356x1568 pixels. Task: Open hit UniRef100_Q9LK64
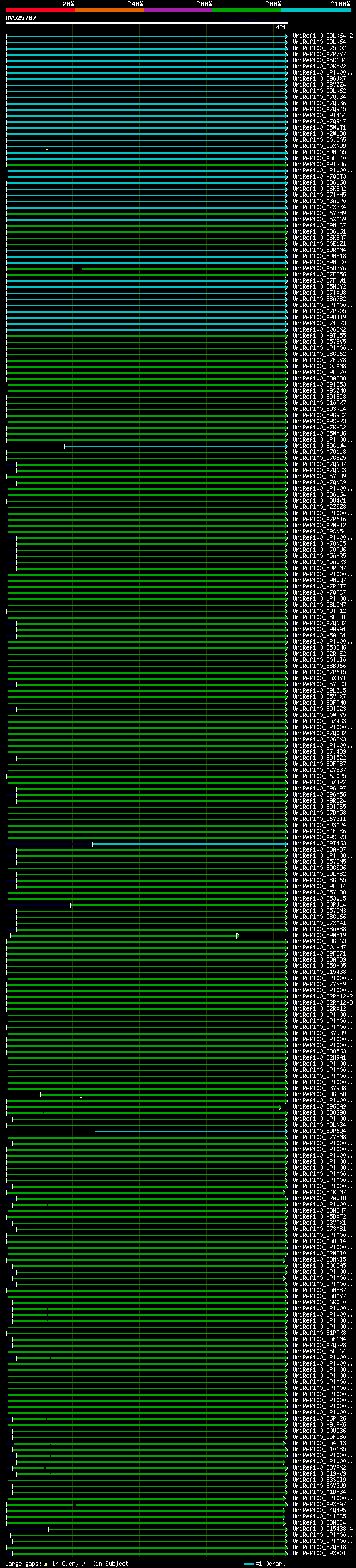click(319, 42)
